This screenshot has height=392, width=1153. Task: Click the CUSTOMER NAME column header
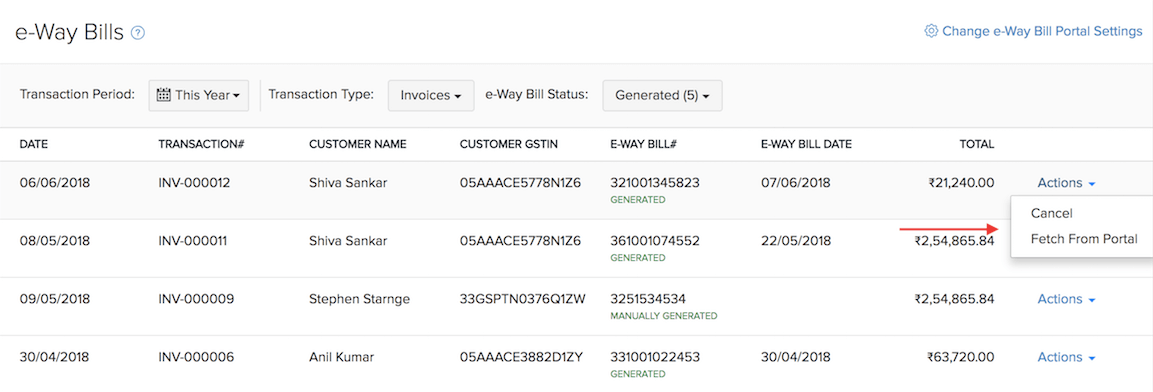click(x=357, y=144)
